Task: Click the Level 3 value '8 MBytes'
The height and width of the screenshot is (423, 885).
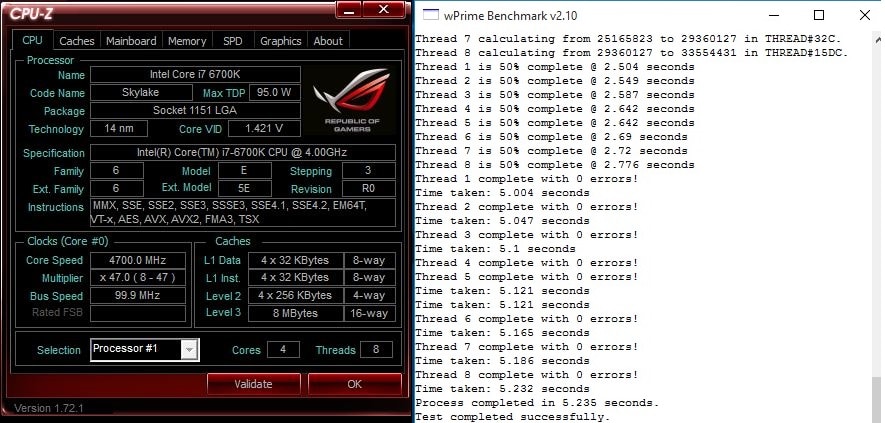Action: click(295, 313)
